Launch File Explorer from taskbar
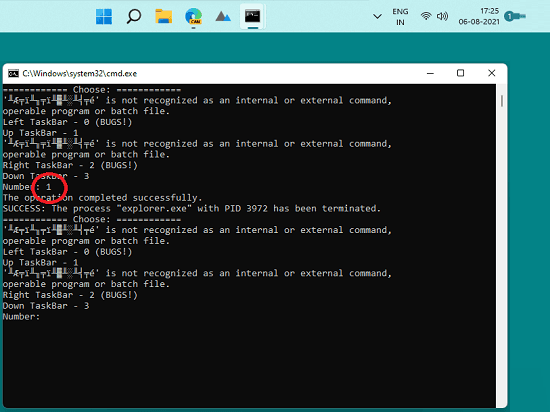550x412 pixels. 164,16
